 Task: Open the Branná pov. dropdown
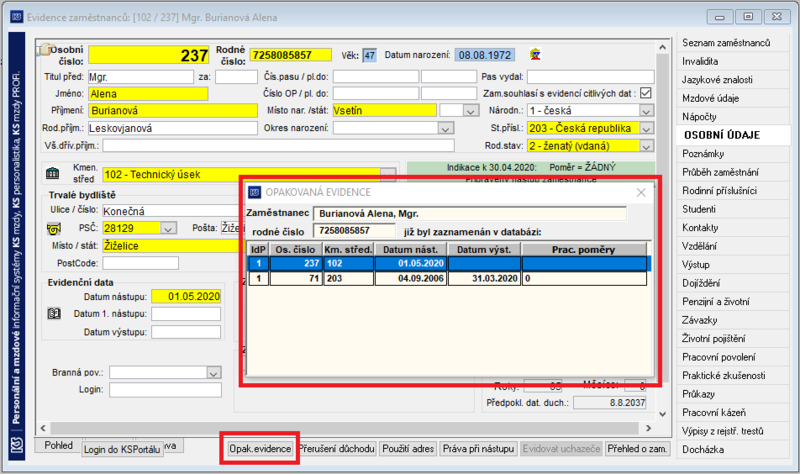[x=214, y=373]
